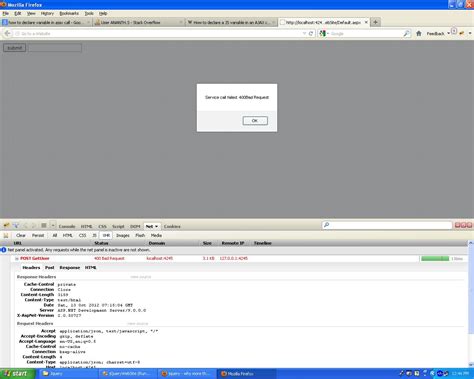474x379 pixels.
Task: Clear the Net panel request list
Action: (x=21, y=235)
